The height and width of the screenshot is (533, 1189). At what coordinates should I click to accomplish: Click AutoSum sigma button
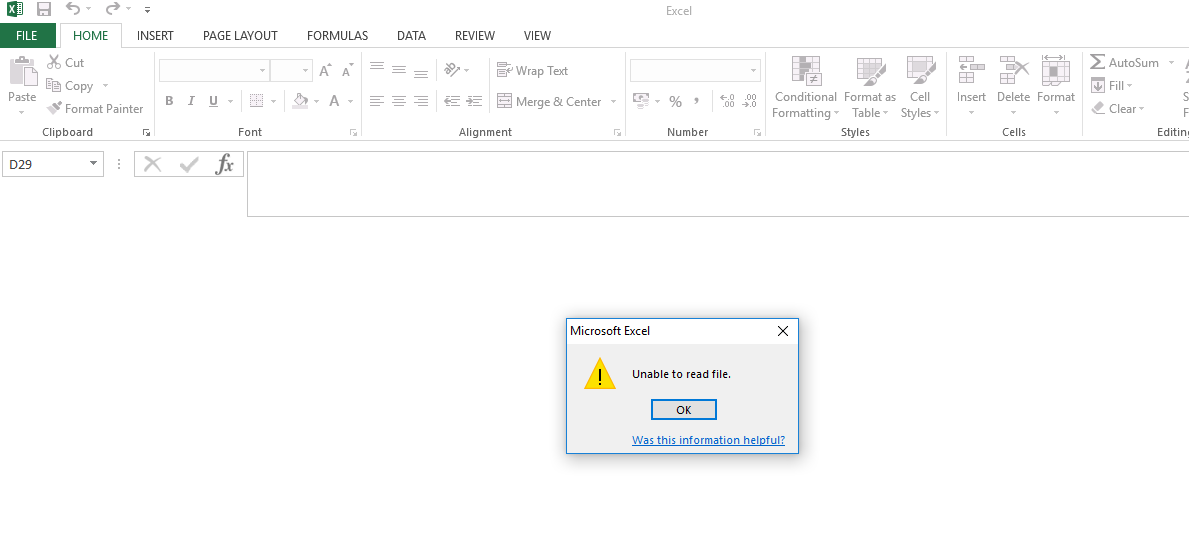pyautogui.click(x=1125, y=62)
